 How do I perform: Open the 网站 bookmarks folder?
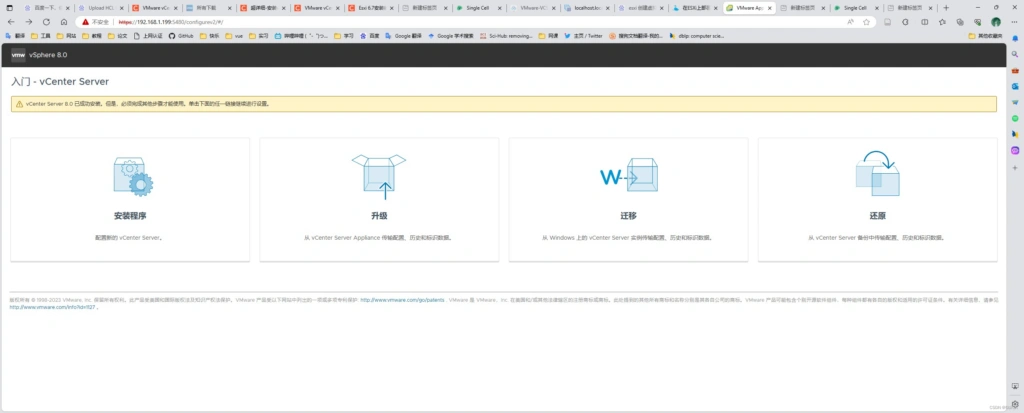67,36
